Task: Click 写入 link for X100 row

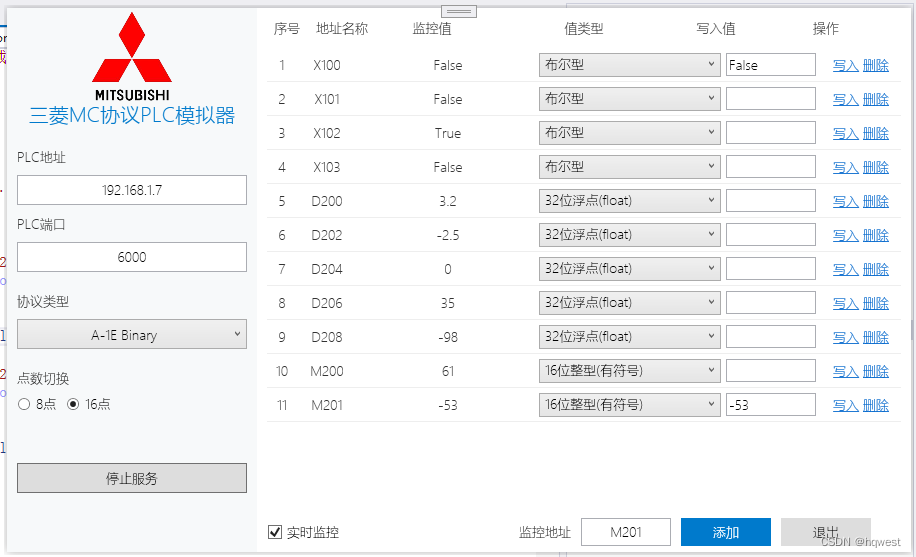Action: coord(845,65)
